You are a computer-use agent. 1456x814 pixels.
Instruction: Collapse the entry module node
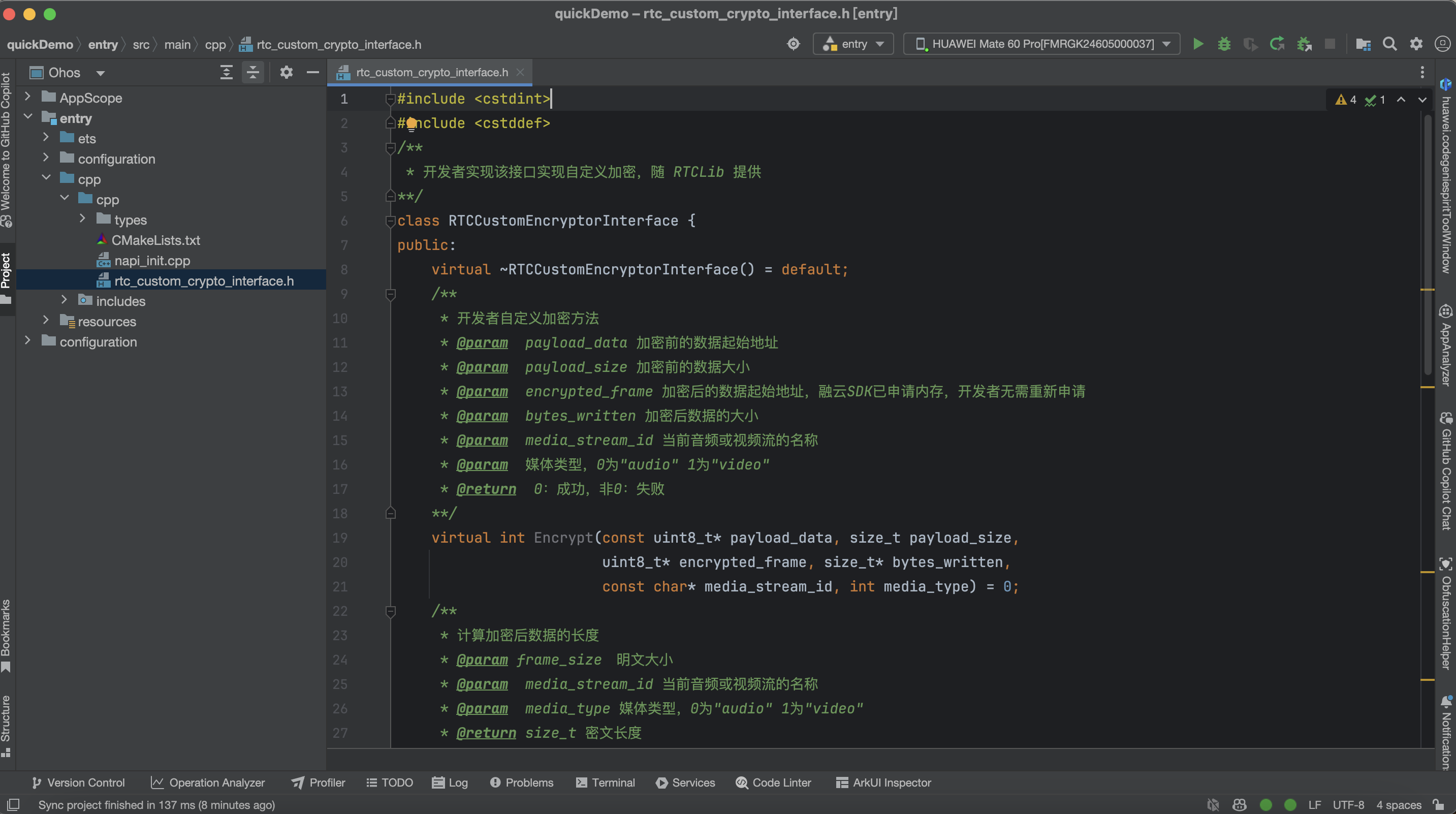click(27, 117)
